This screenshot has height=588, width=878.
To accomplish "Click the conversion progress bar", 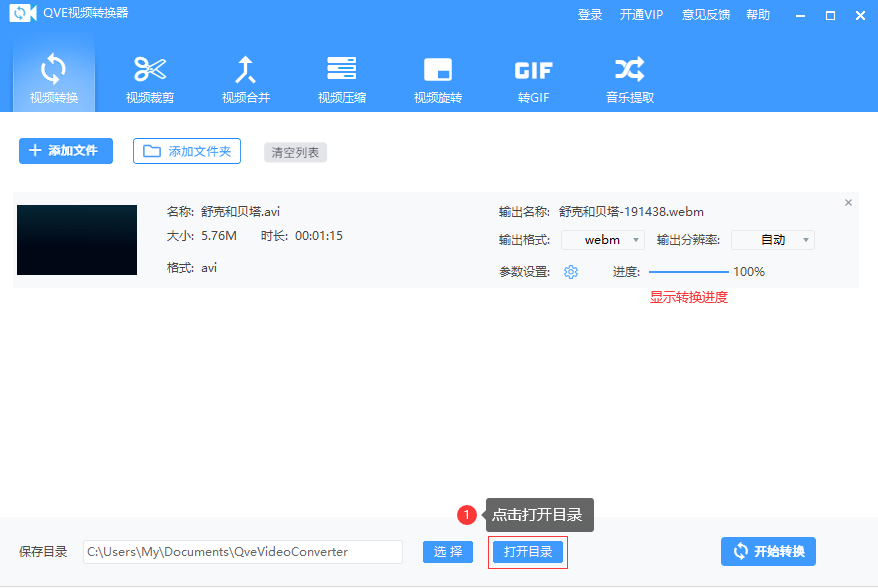I will point(689,272).
